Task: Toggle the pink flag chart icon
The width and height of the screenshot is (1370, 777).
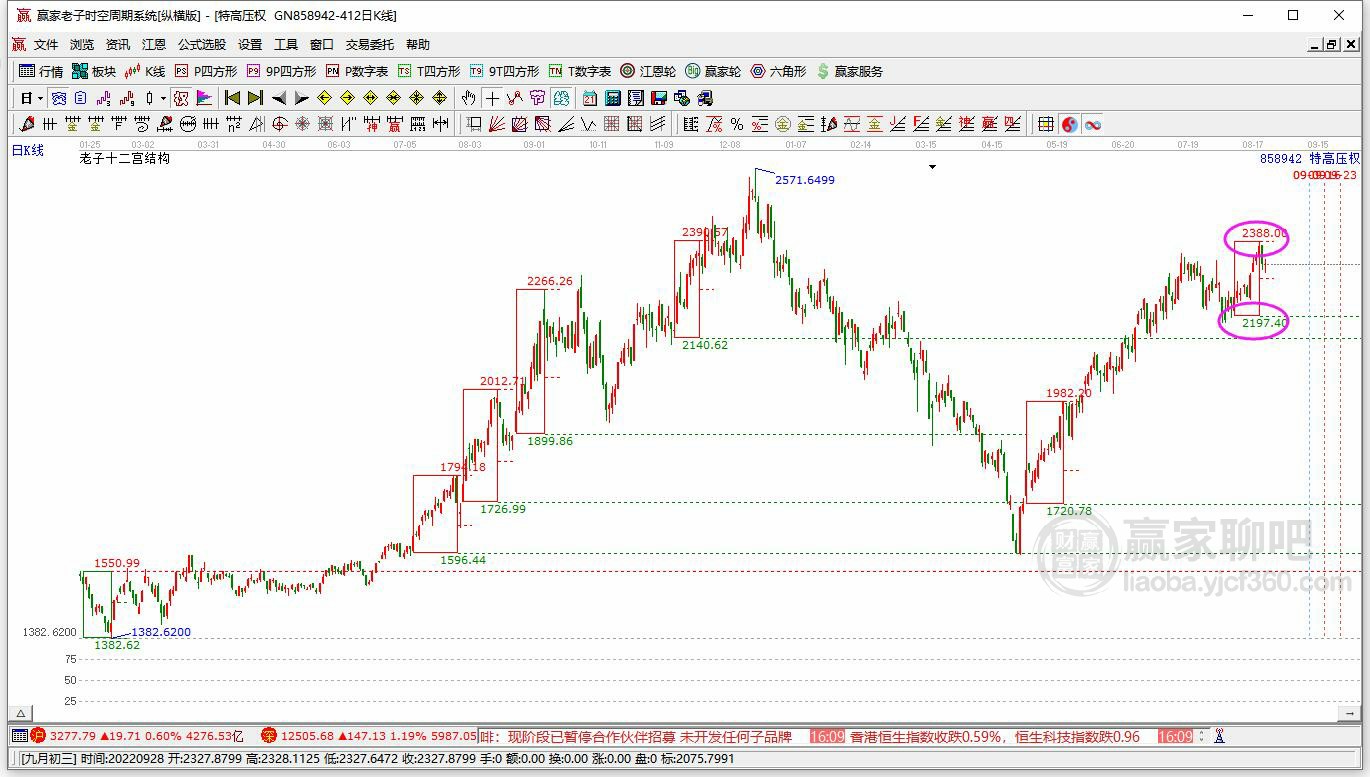Action: (203, 98)
